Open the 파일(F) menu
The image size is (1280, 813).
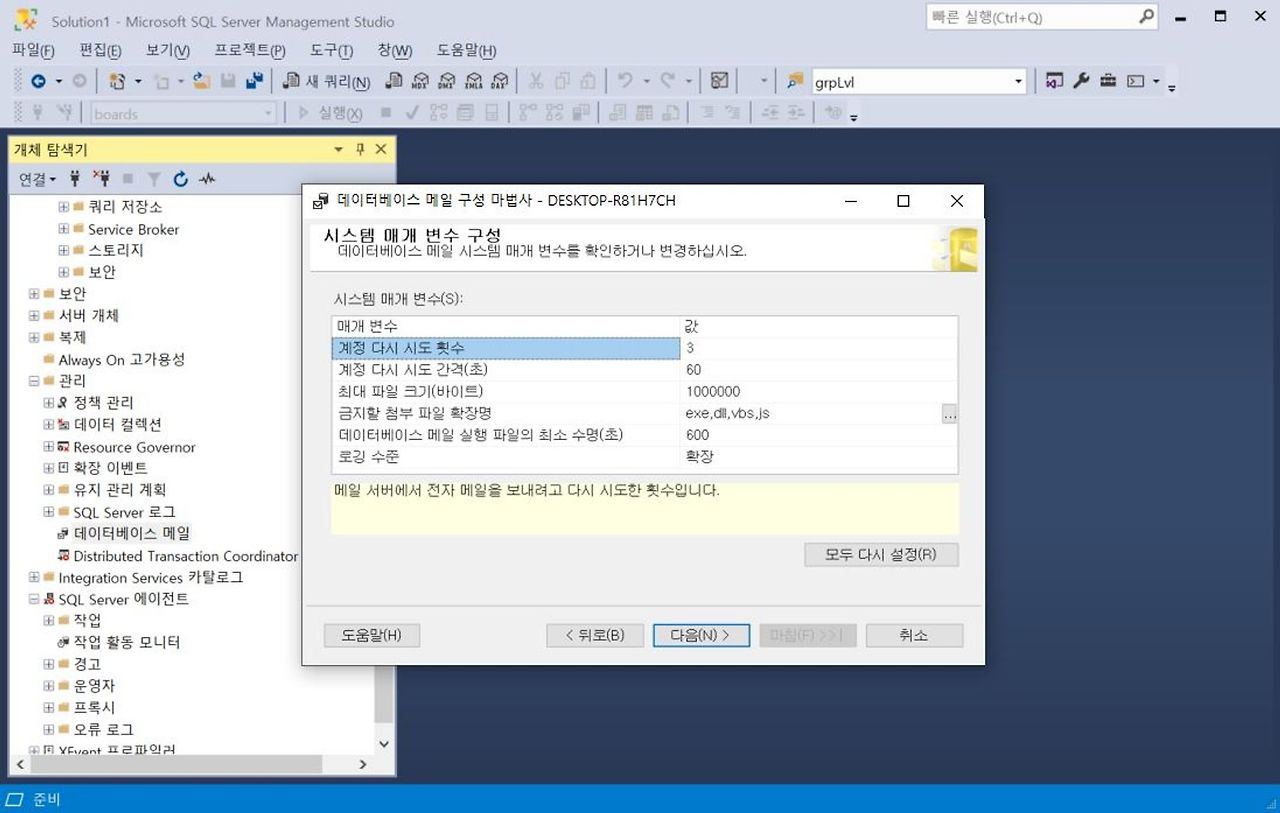(x=33, y=51)
